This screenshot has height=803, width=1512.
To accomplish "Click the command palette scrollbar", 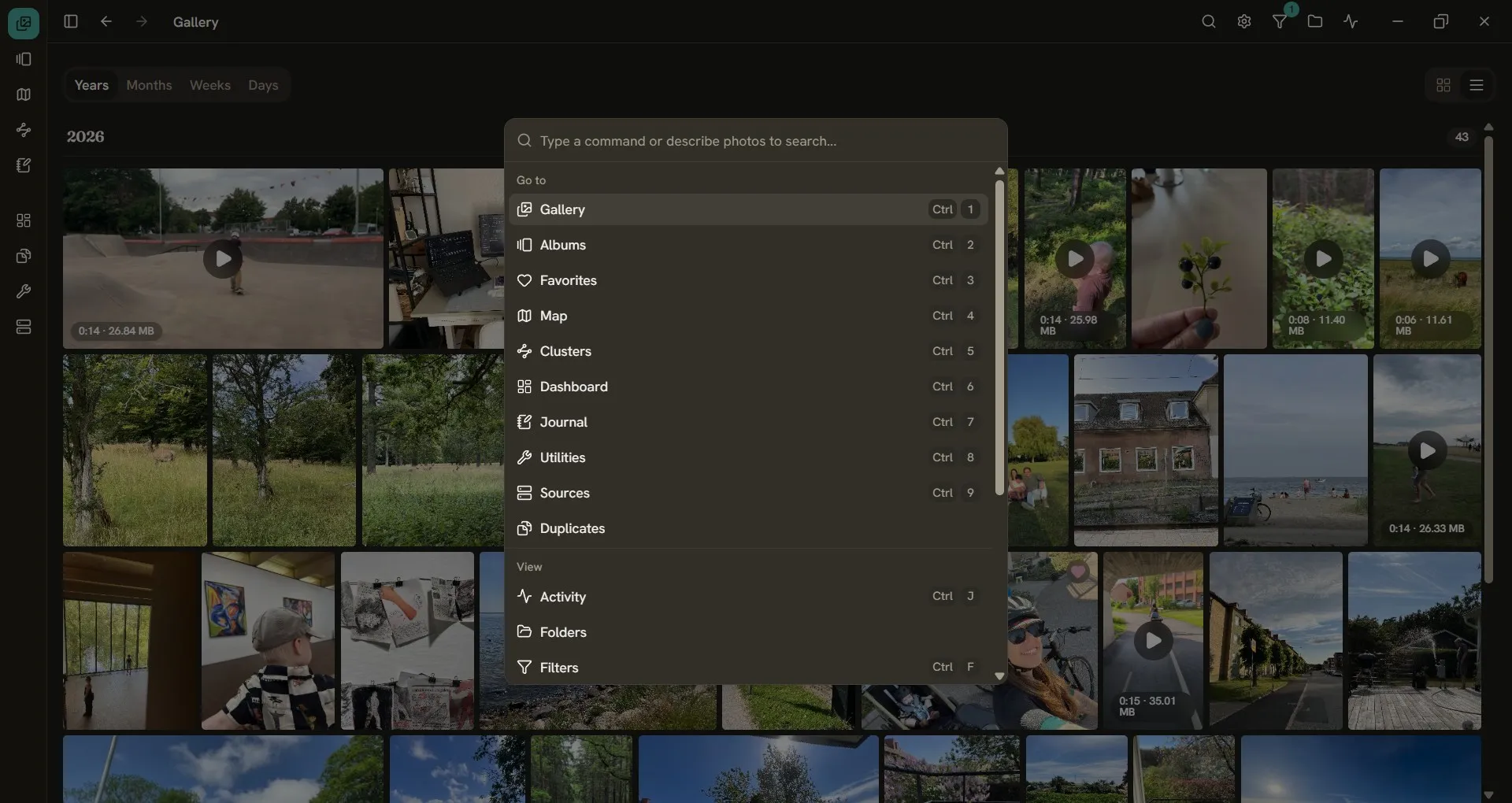I will coord(999,339).
